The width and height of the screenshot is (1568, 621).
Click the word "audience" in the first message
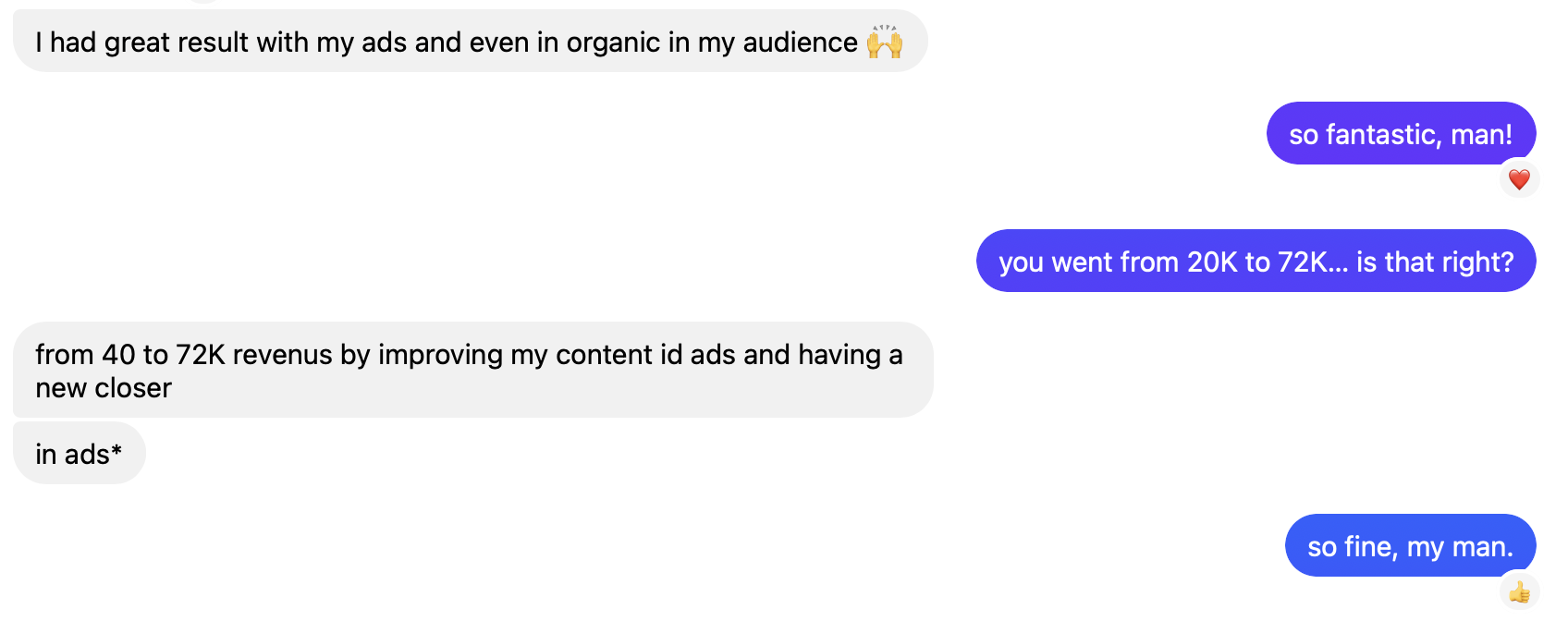[x=800, y=43]
